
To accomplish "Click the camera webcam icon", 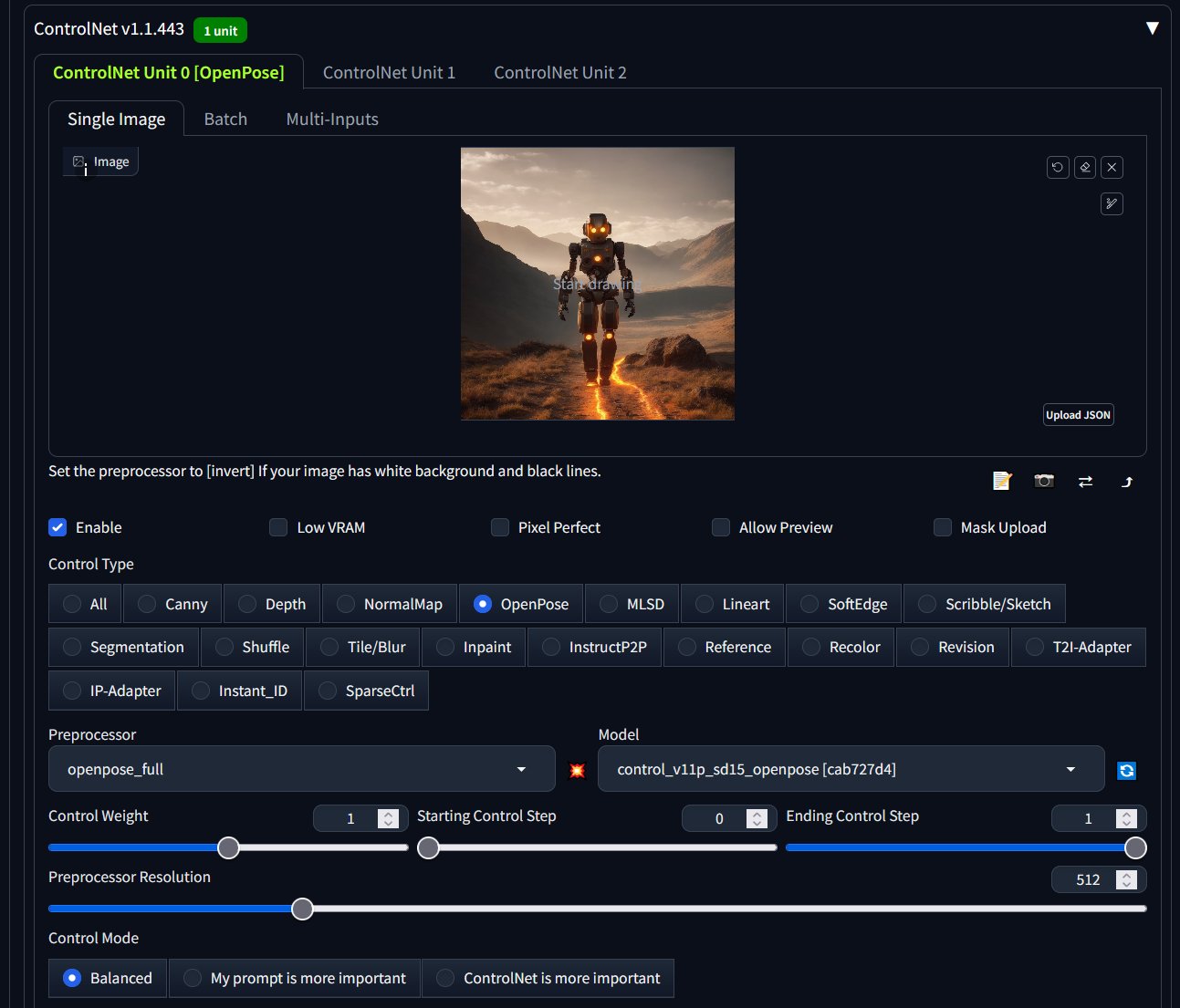I will click(1044, 481).
